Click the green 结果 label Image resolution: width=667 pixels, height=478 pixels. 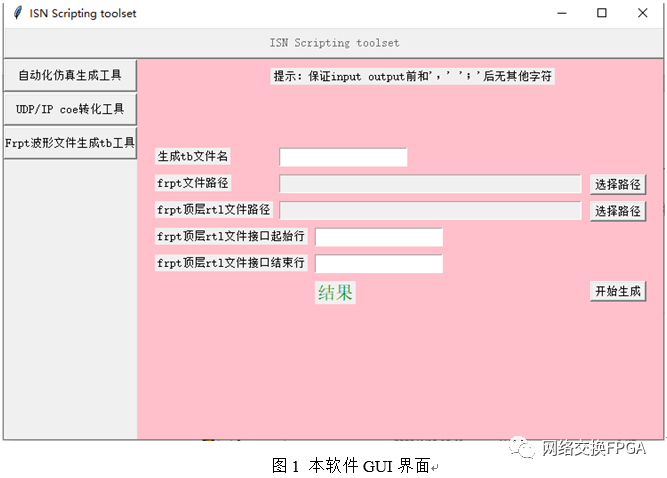coord(335,293)
